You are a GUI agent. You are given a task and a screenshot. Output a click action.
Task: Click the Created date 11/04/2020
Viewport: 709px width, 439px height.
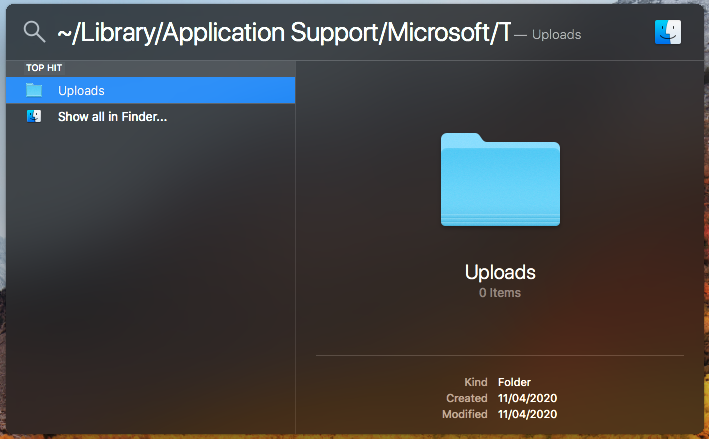527,398
